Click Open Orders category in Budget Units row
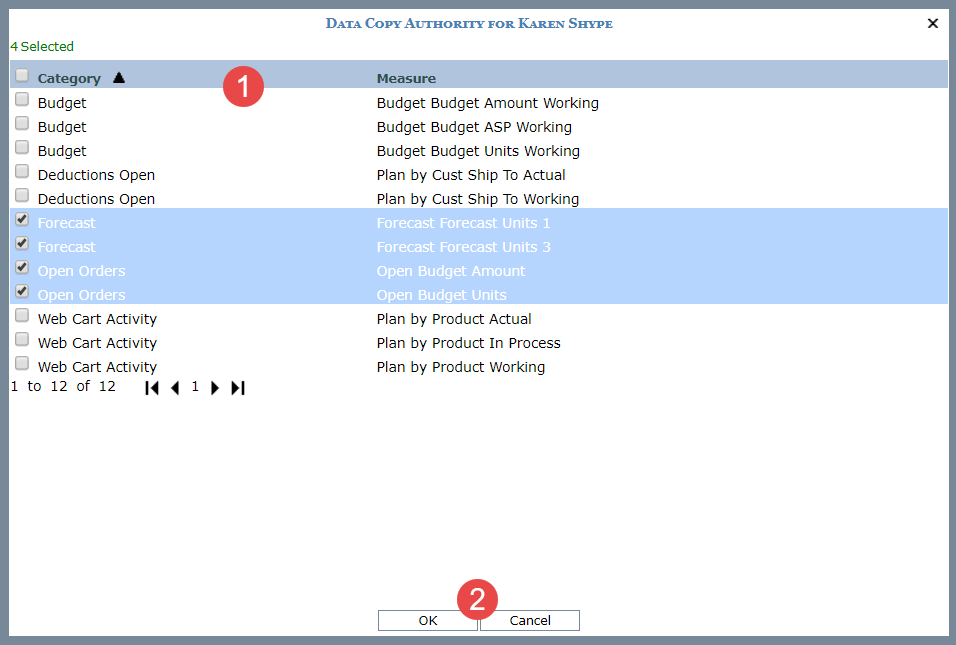The height and width of the screenshot is (645, 956). [x=81, y=295]
